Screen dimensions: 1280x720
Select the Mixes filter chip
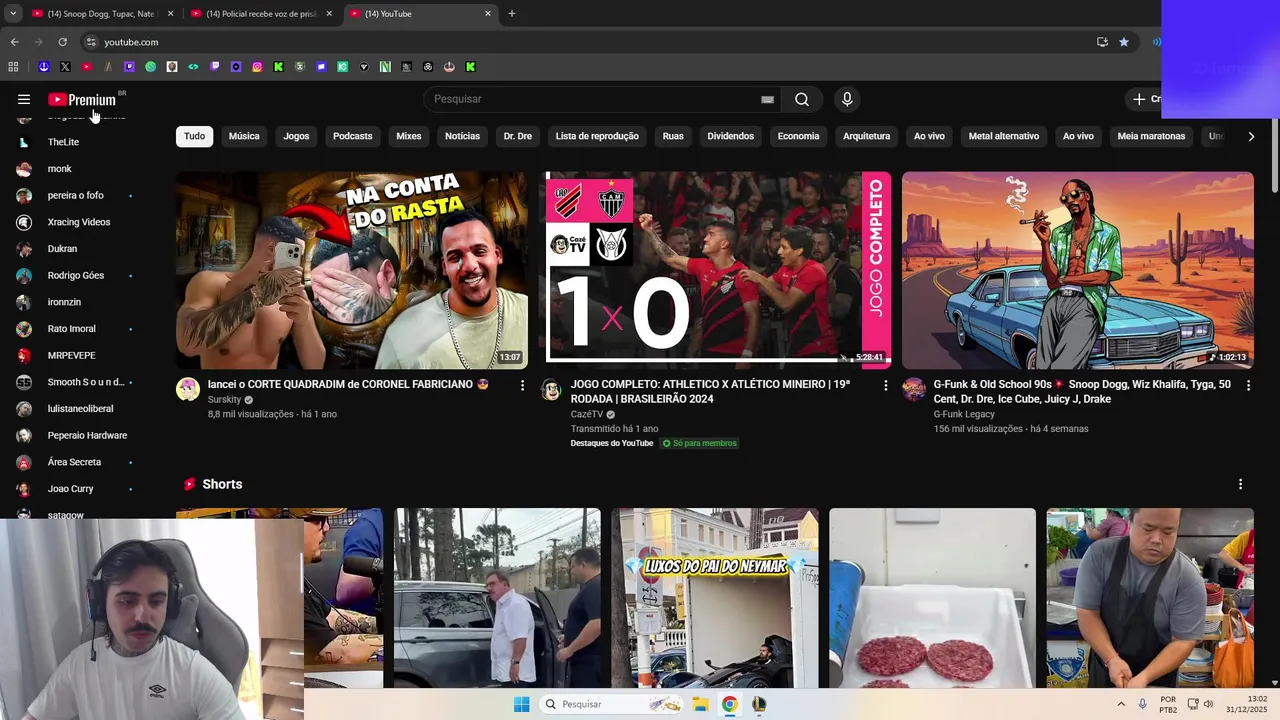(409, 136)
